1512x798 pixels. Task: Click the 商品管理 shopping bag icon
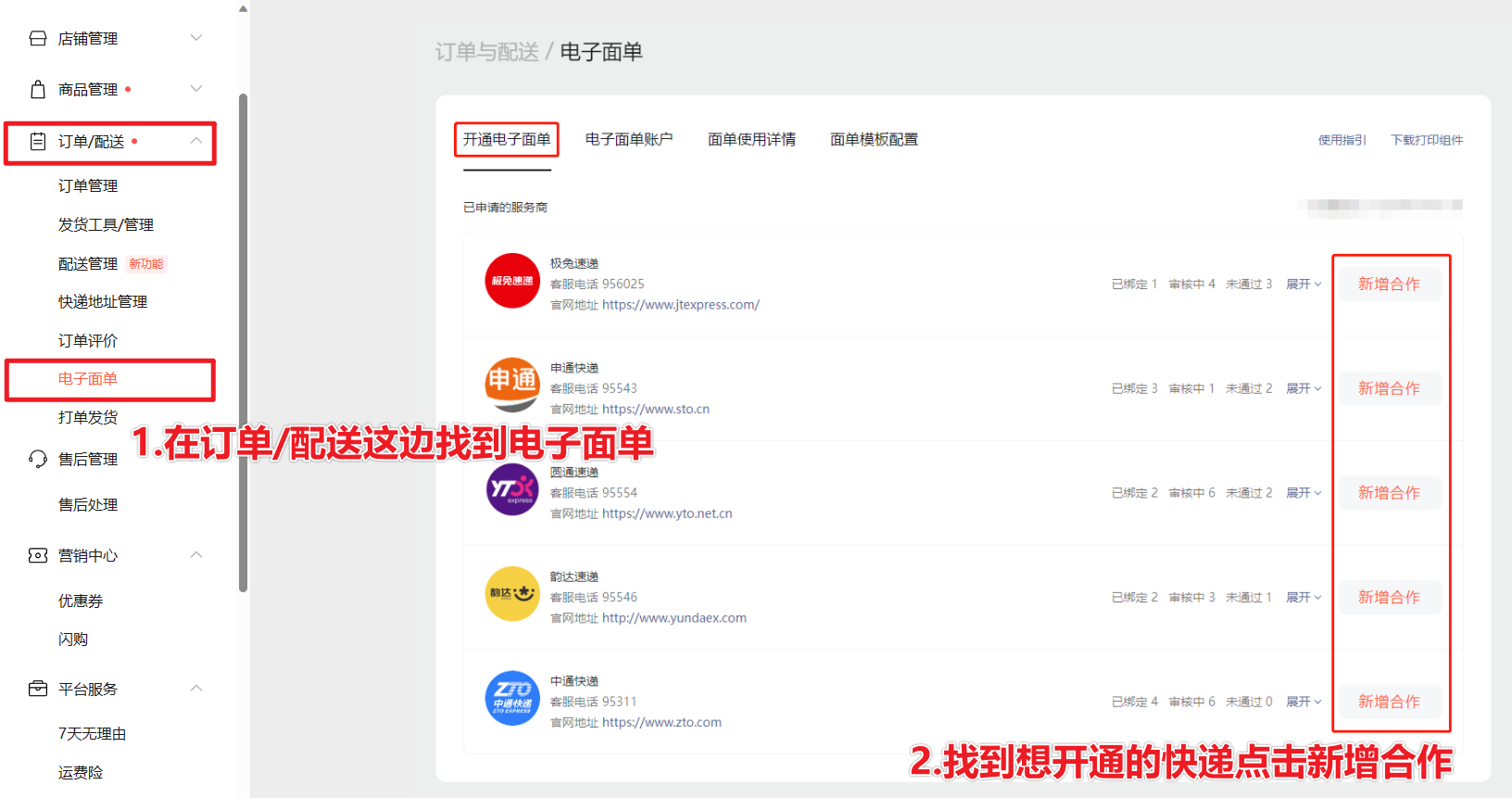point(38,89)
